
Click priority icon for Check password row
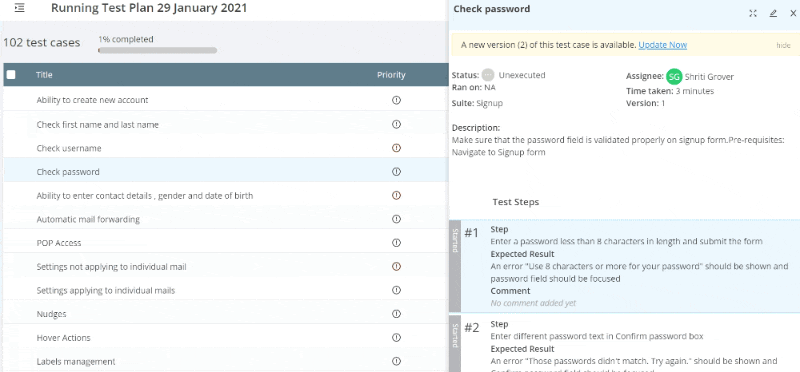(396, 172)
